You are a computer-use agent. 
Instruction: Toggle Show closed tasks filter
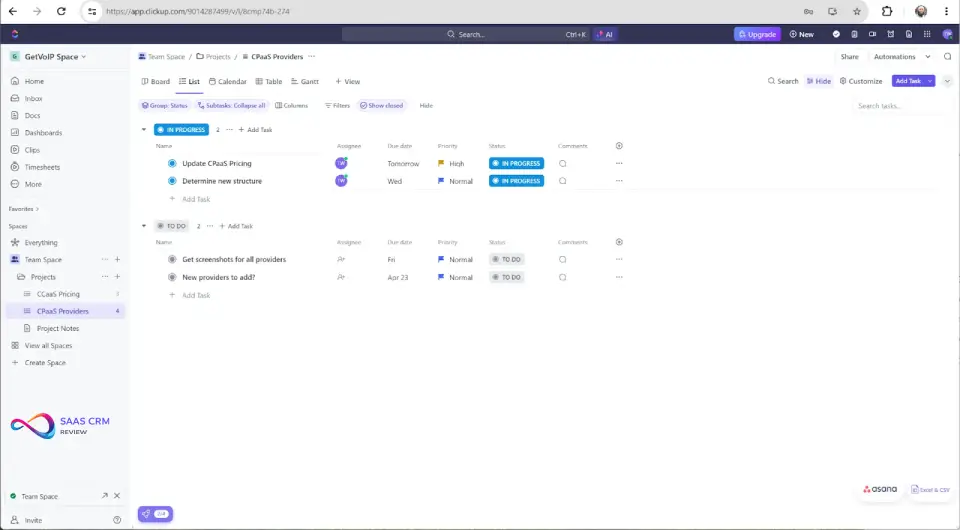(382, 105)
